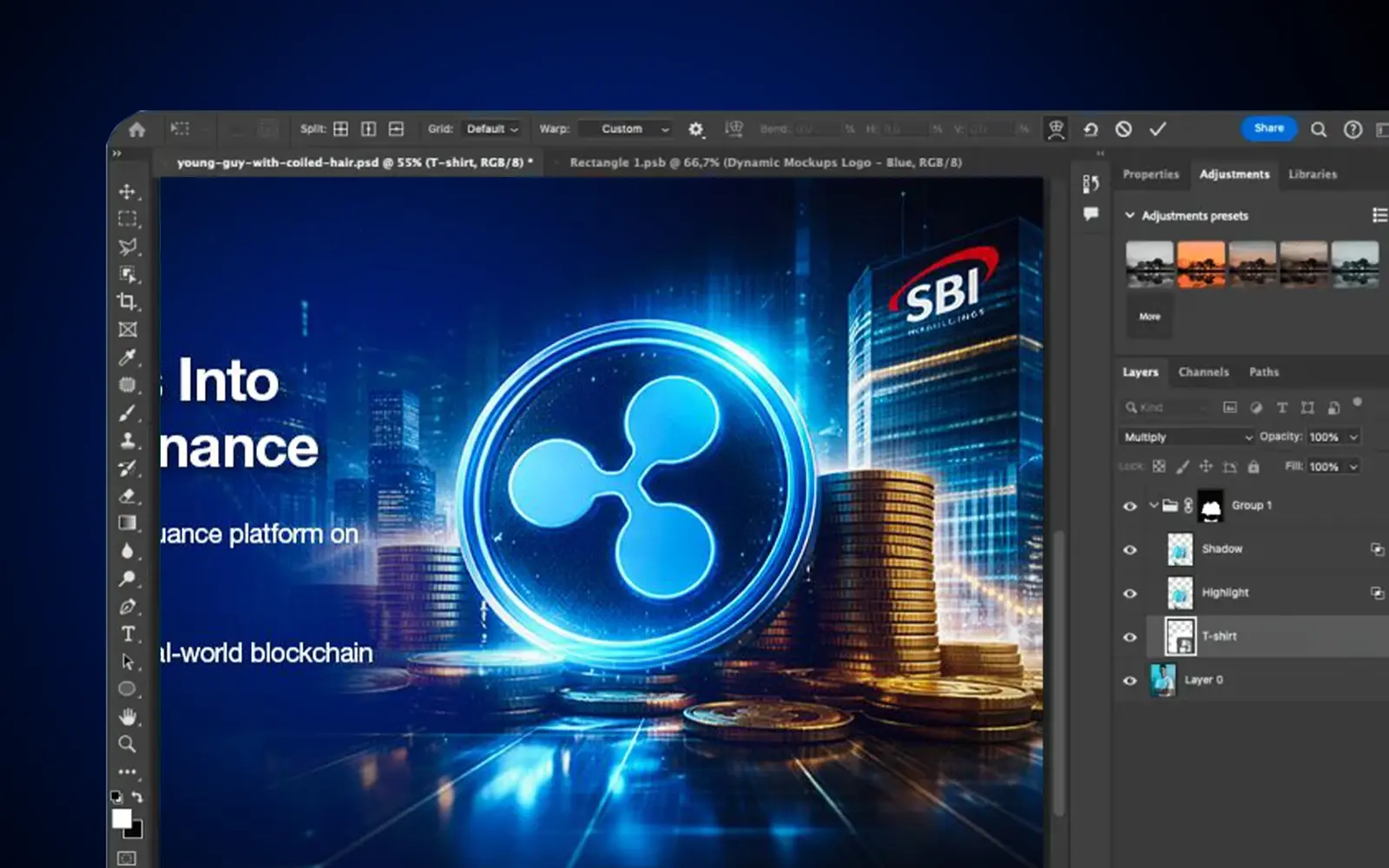Split the warp crosswise
Image resolution: width=1389 pixels, height=868 pixels.
point(341,128)
